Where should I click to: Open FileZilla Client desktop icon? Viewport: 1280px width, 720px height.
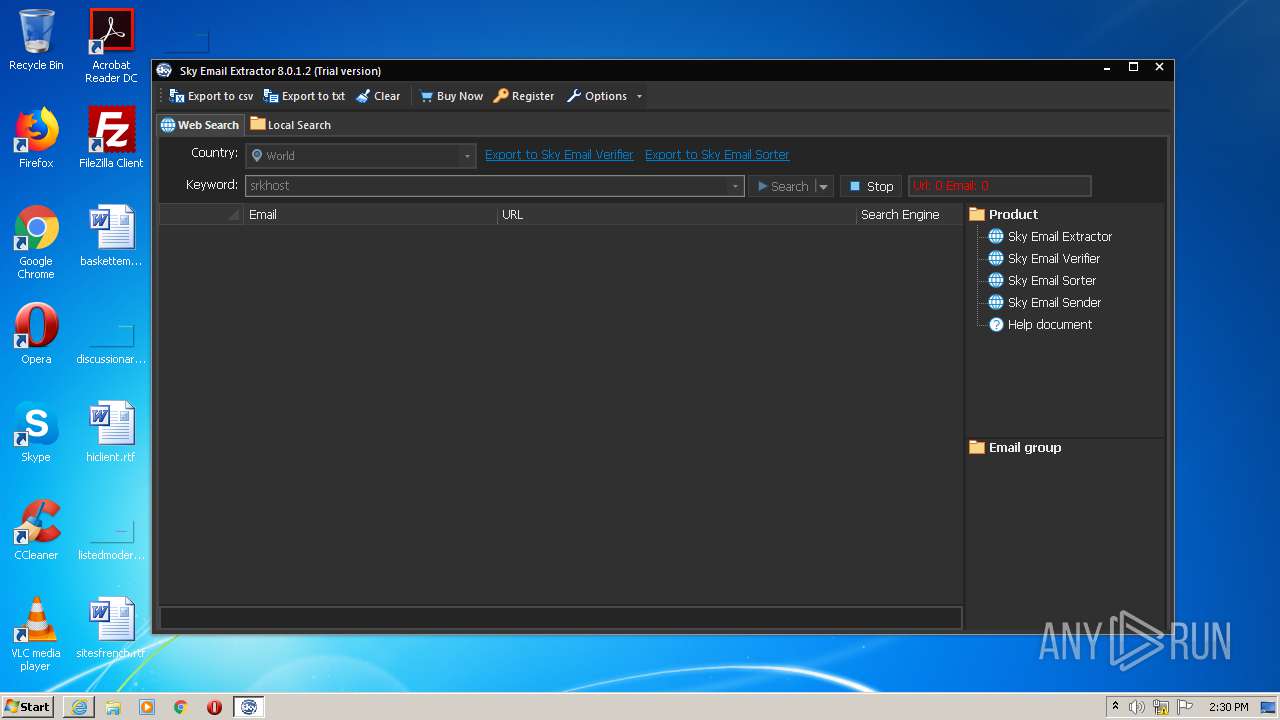(111, 138)
